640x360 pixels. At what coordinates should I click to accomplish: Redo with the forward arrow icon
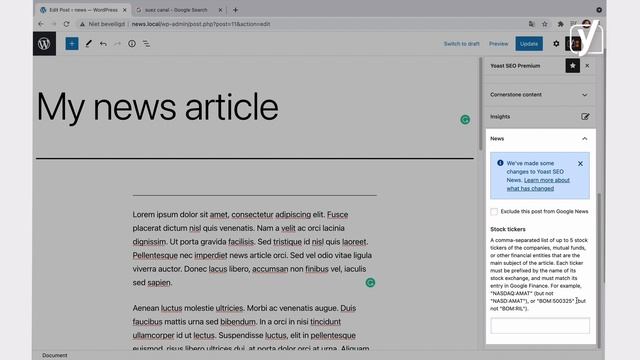click(x=118, y=44)
